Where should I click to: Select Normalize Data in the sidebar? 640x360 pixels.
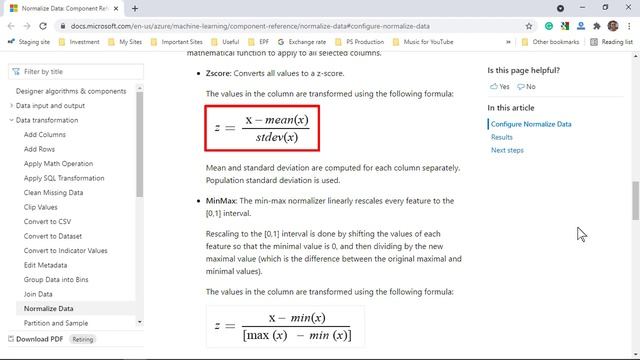tap(49, 309)
